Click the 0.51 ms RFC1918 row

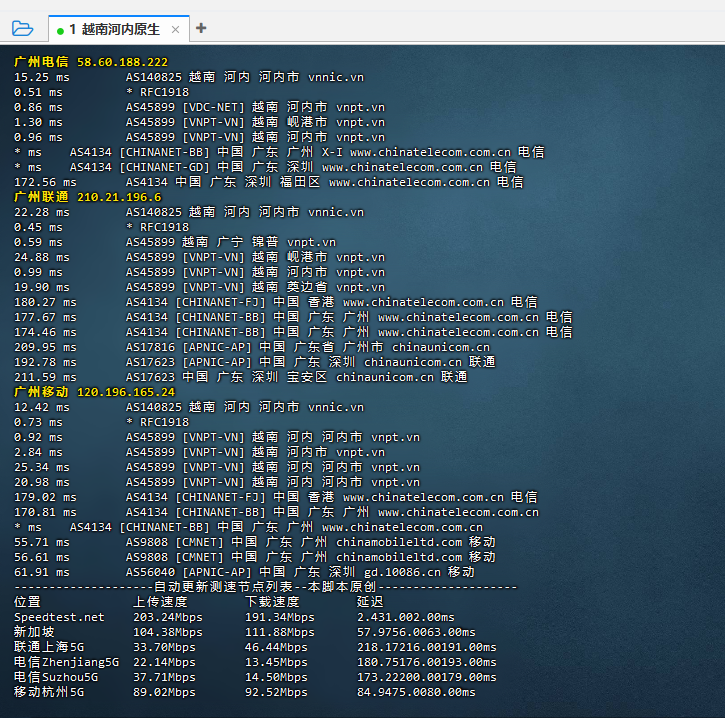(101, 92)
